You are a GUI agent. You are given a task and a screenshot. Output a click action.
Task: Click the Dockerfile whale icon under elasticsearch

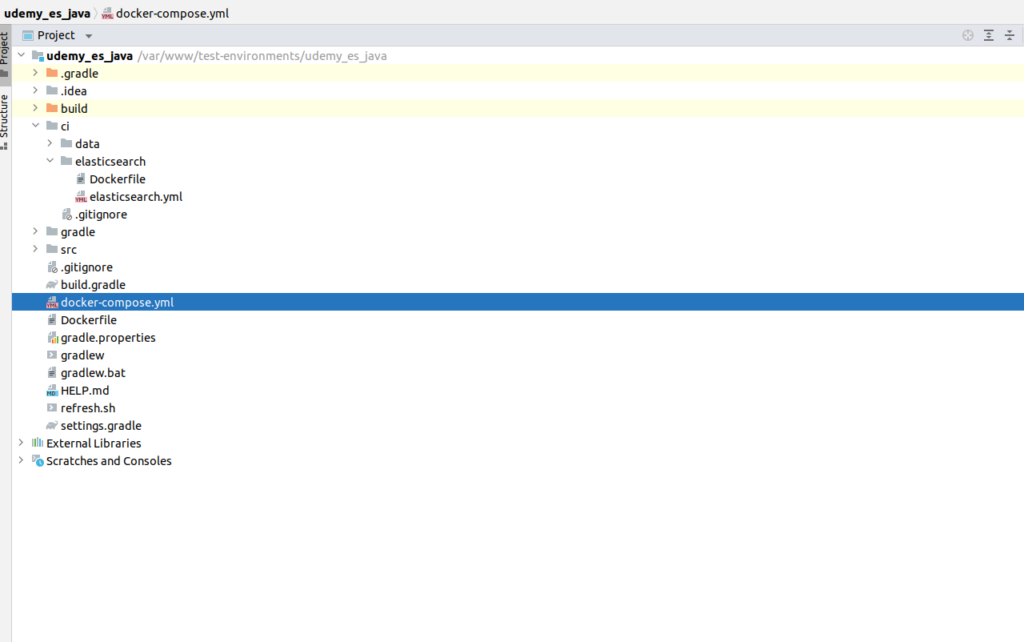coord(80,178)
